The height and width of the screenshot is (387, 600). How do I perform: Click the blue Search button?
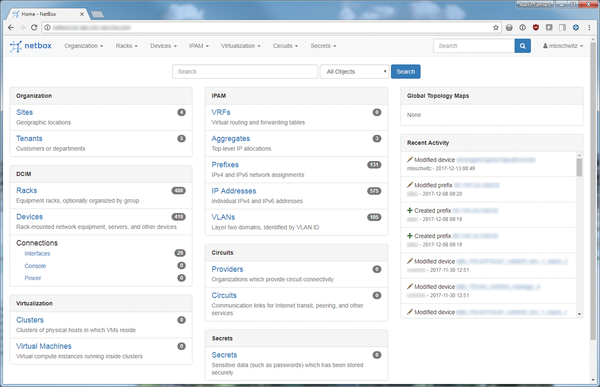pyautogui.click(x=406, y=72)
